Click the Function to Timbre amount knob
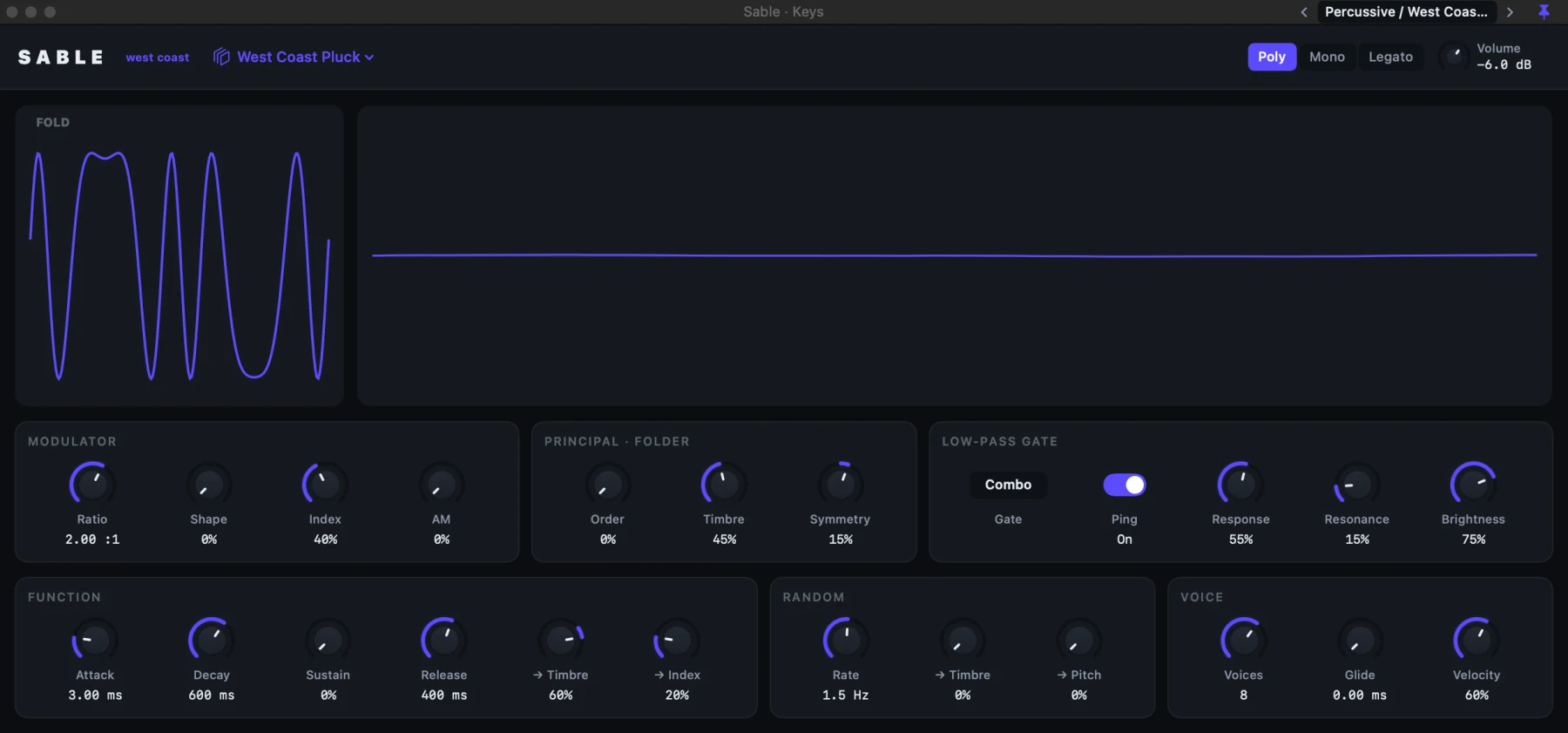This screenshot has width=1568, height=733. [x=561, y=640]
